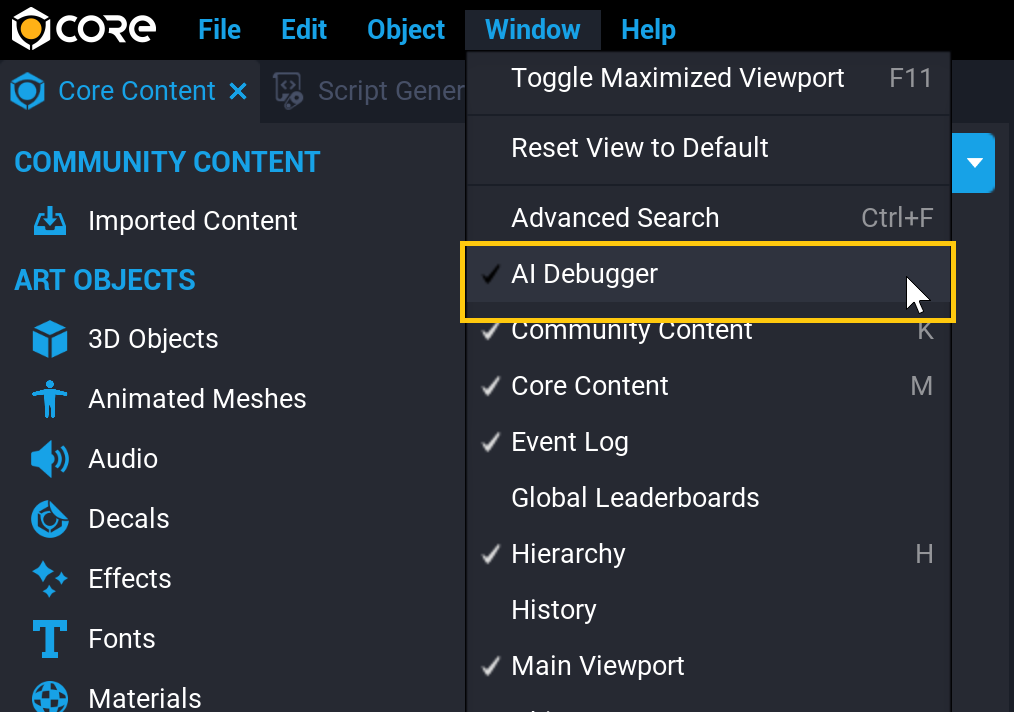Uncheck the Hierarchy panel entry

point(567,554)
